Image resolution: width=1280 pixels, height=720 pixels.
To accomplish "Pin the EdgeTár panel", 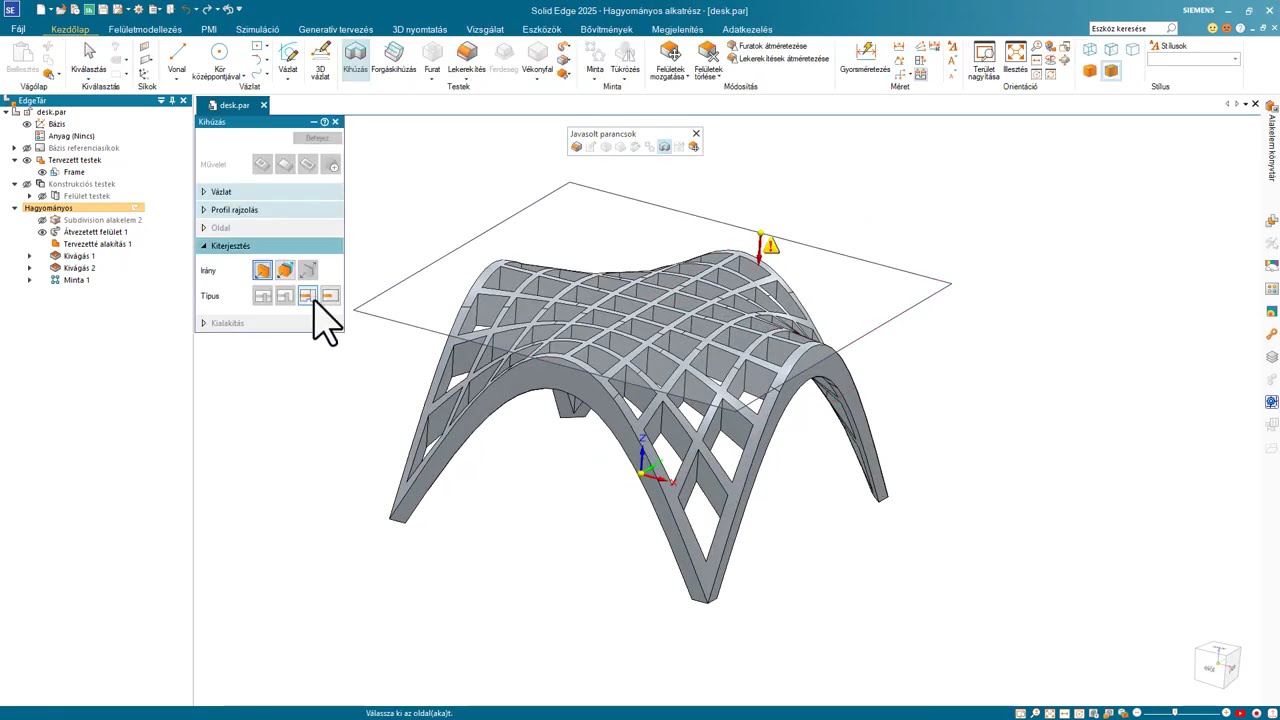I will click(x=172, y=101).
